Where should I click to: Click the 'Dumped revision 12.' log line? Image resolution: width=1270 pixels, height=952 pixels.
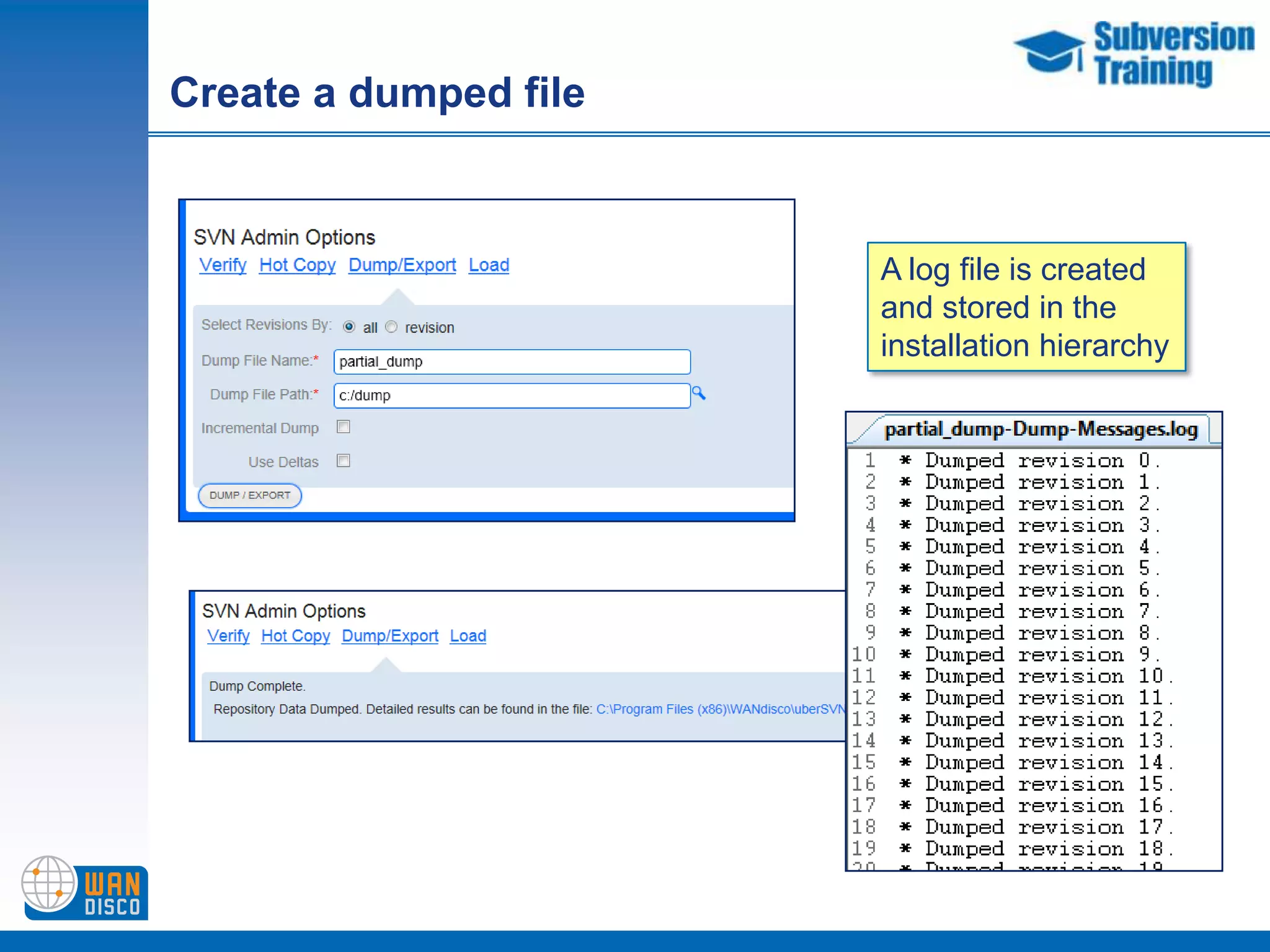[1036, 720]
